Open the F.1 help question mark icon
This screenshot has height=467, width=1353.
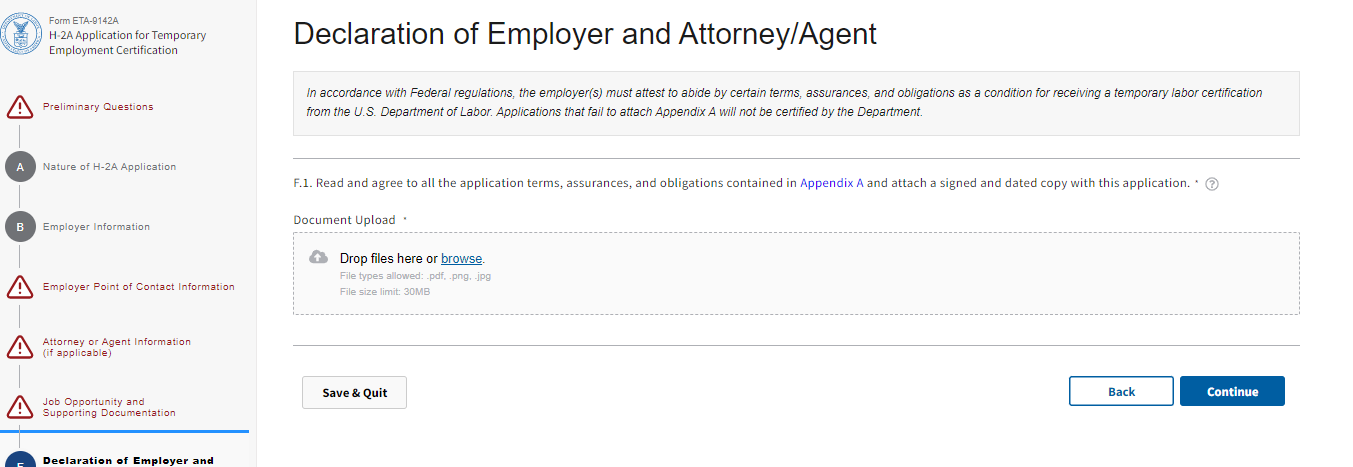[x=1212, y=184]
